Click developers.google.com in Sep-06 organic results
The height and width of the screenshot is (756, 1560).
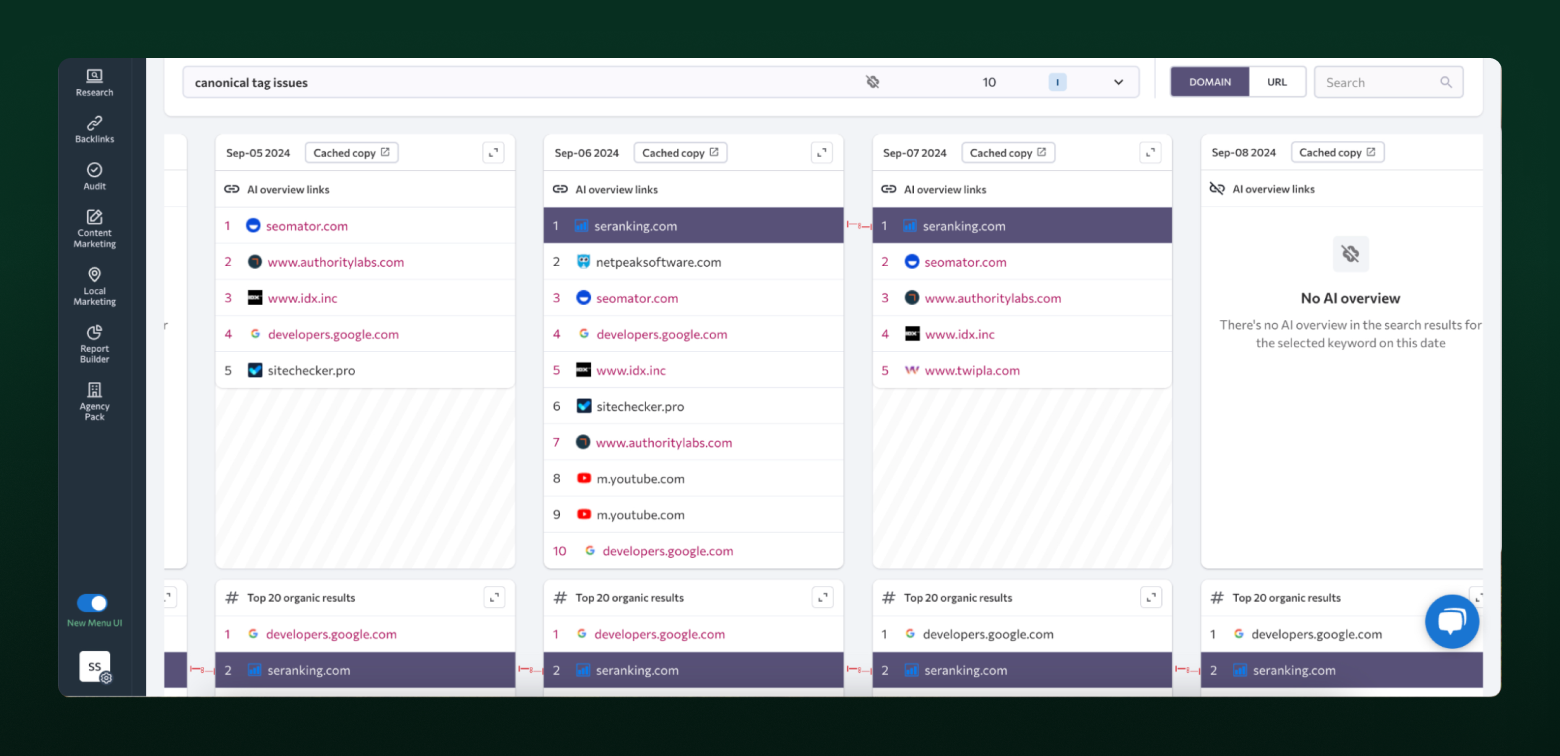[660, 634]
